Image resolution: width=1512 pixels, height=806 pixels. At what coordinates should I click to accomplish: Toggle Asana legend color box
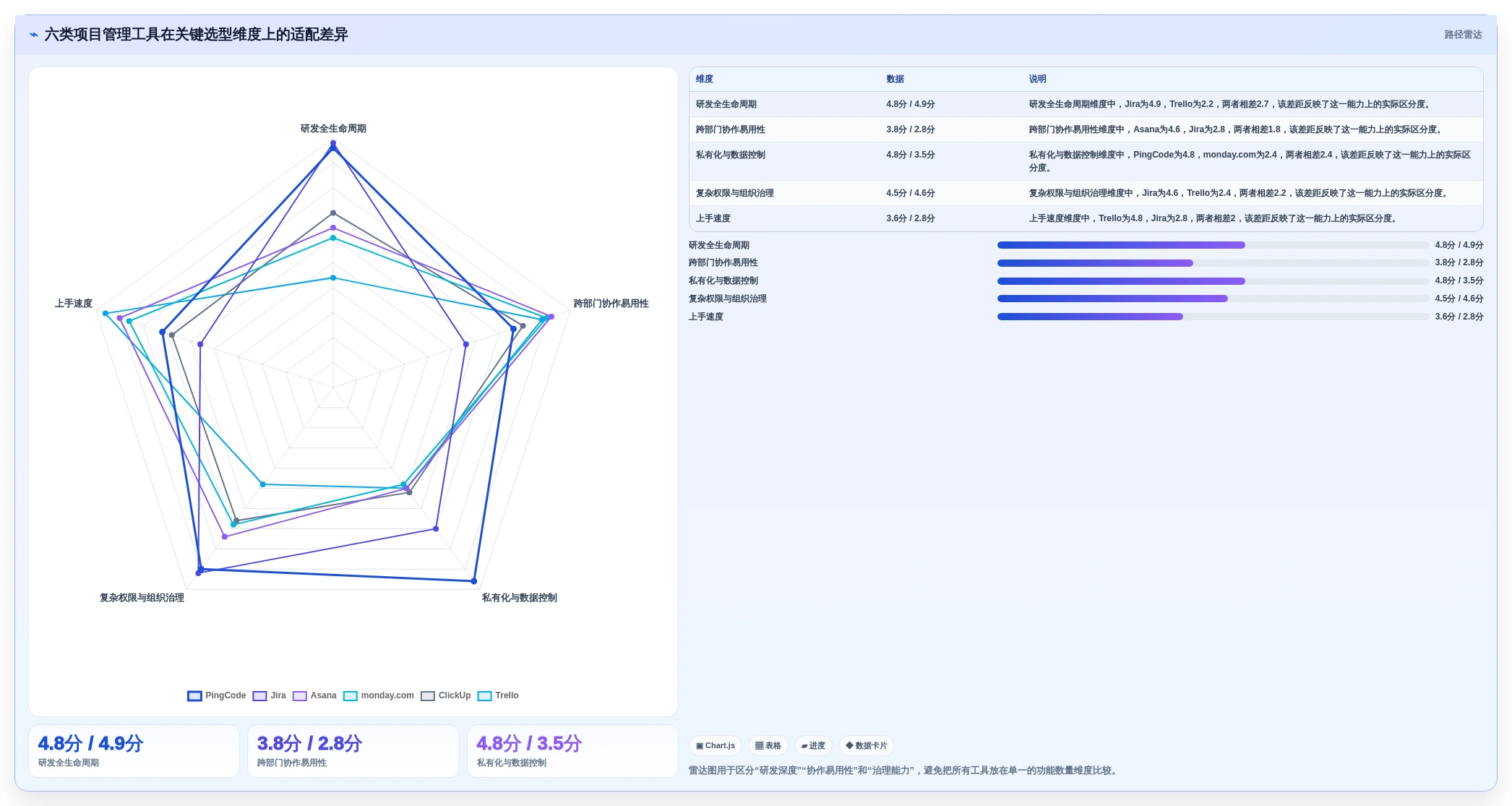(x=300, y=695)
